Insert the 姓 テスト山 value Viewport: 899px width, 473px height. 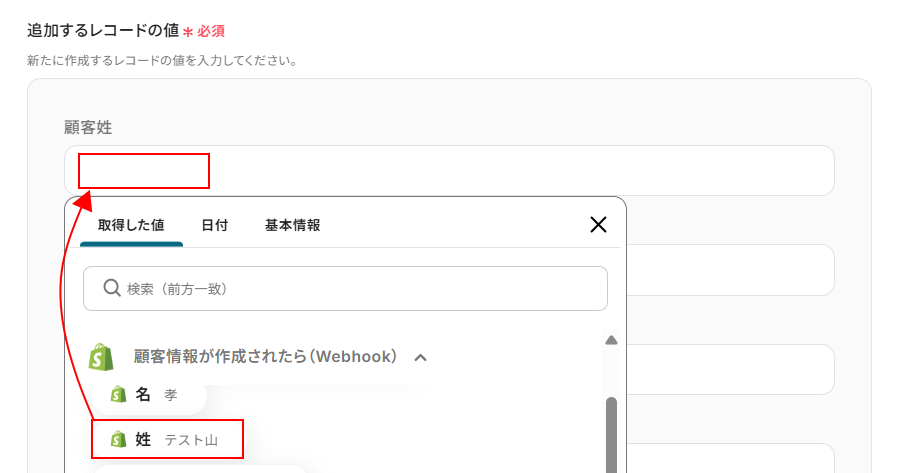(167, 440)
